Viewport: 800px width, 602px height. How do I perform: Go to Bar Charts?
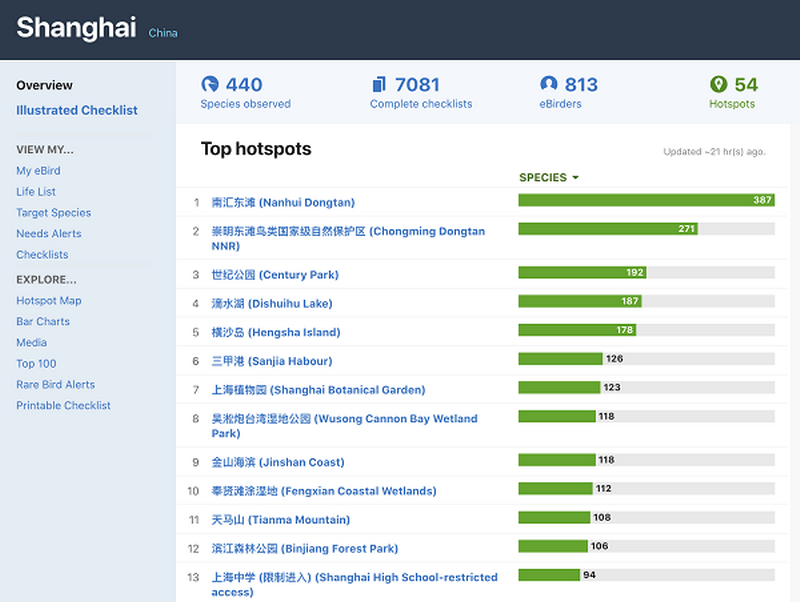click(x=43, y=321)
